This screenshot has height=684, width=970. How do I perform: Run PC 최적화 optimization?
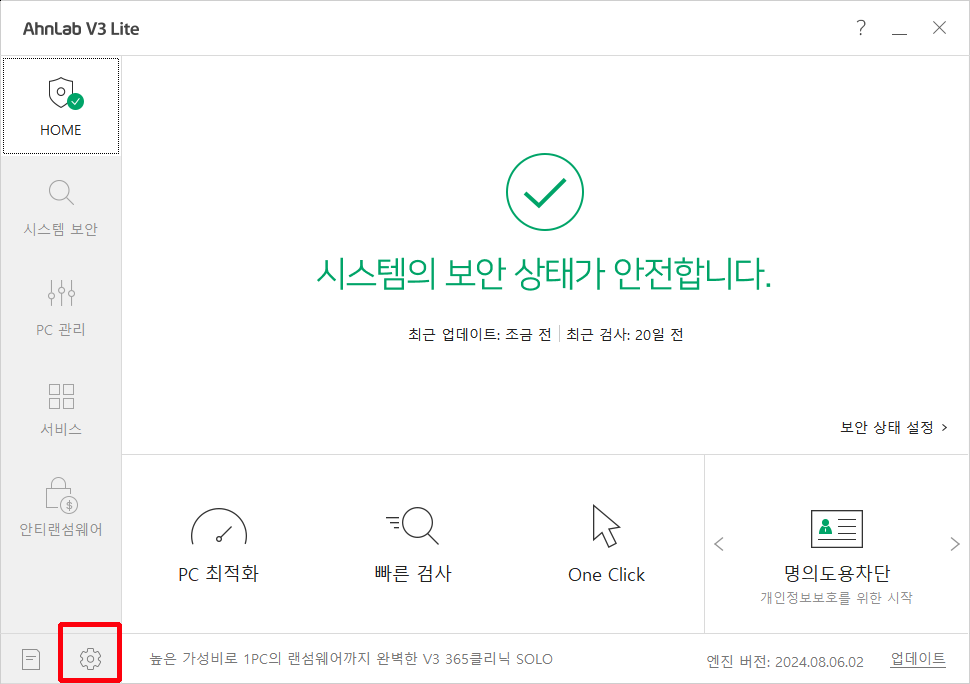point(218,545)
